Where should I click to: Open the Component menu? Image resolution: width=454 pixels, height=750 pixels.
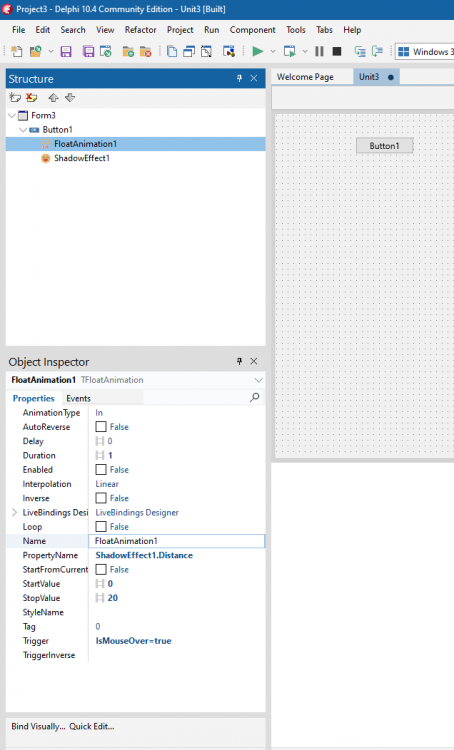click(253, 30)
